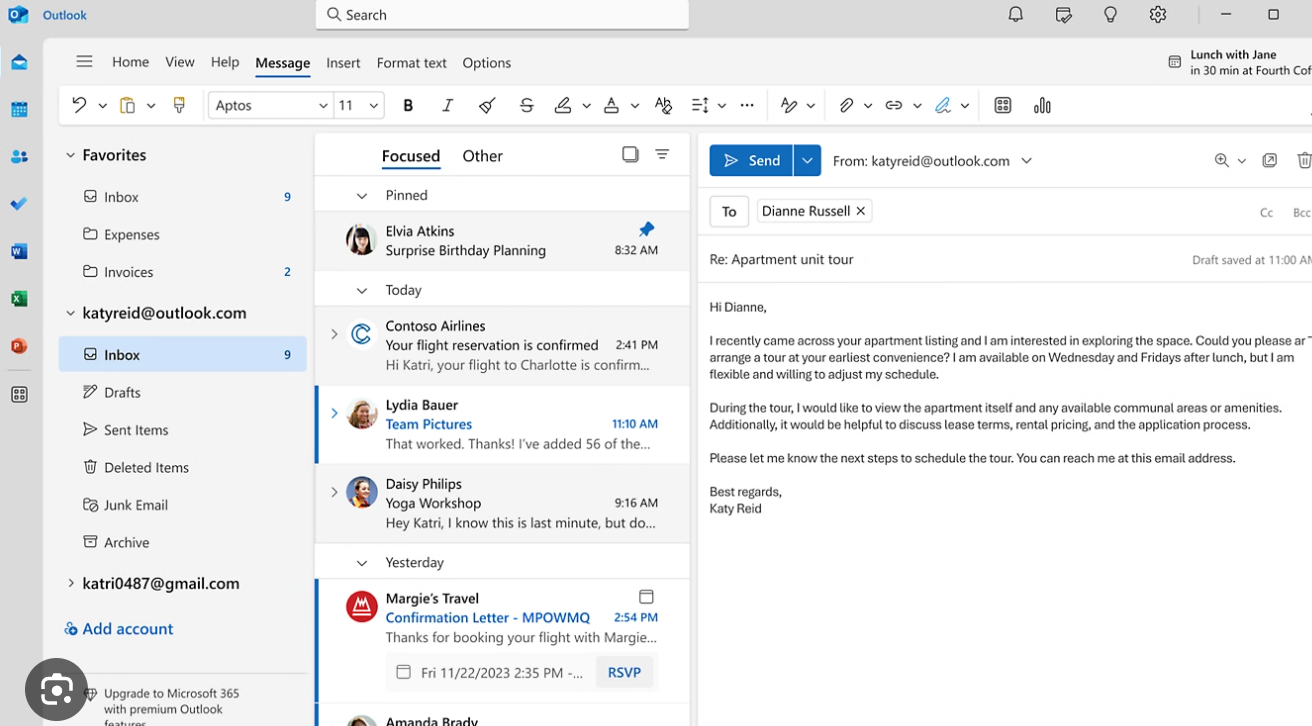Toggle the select messages checkbox icon
This screenshot has width=1312, height=726.
coord(630,154)
